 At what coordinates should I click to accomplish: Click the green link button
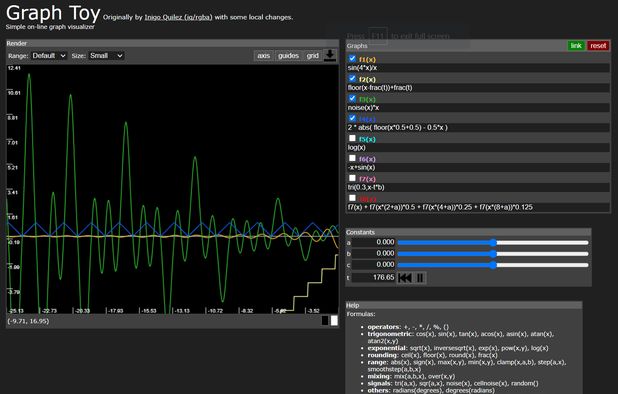click(576, 46)
